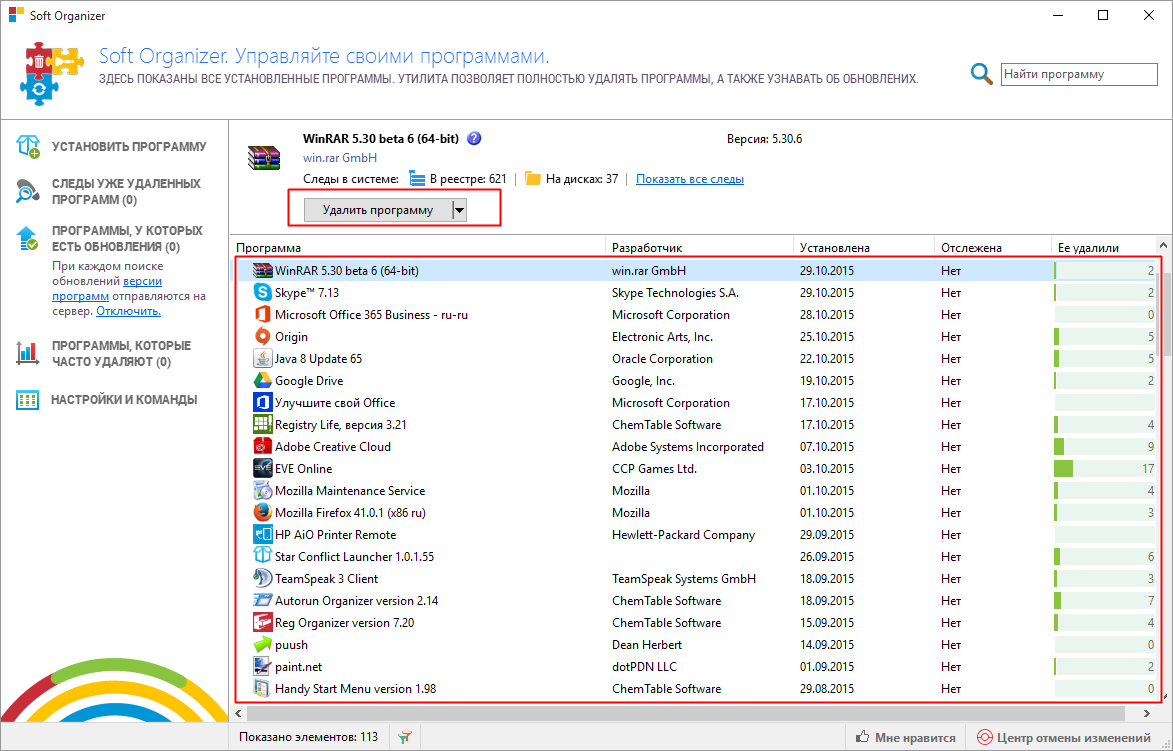Click the Отключить link

pos(129,311)
